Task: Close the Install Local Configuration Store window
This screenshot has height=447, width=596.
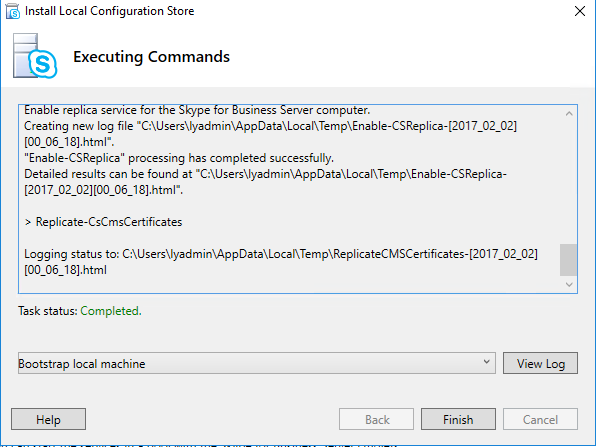Action: [580, 11]
